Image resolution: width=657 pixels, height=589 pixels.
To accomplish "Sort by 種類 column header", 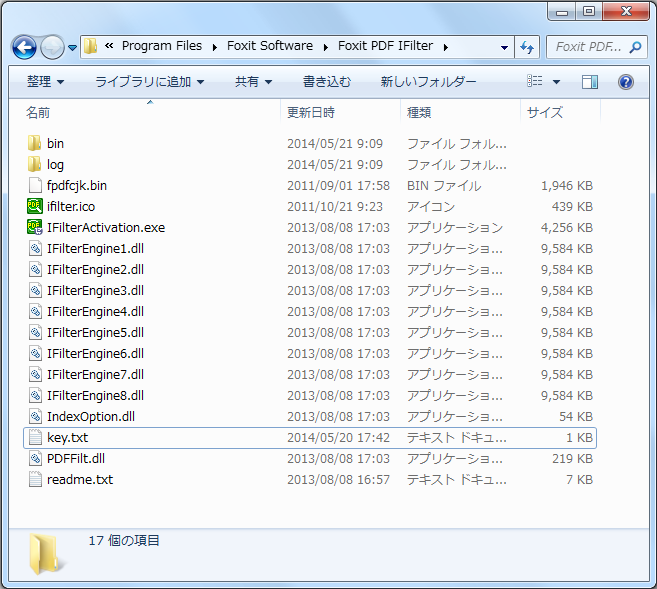I will click(x=419, y=112).
